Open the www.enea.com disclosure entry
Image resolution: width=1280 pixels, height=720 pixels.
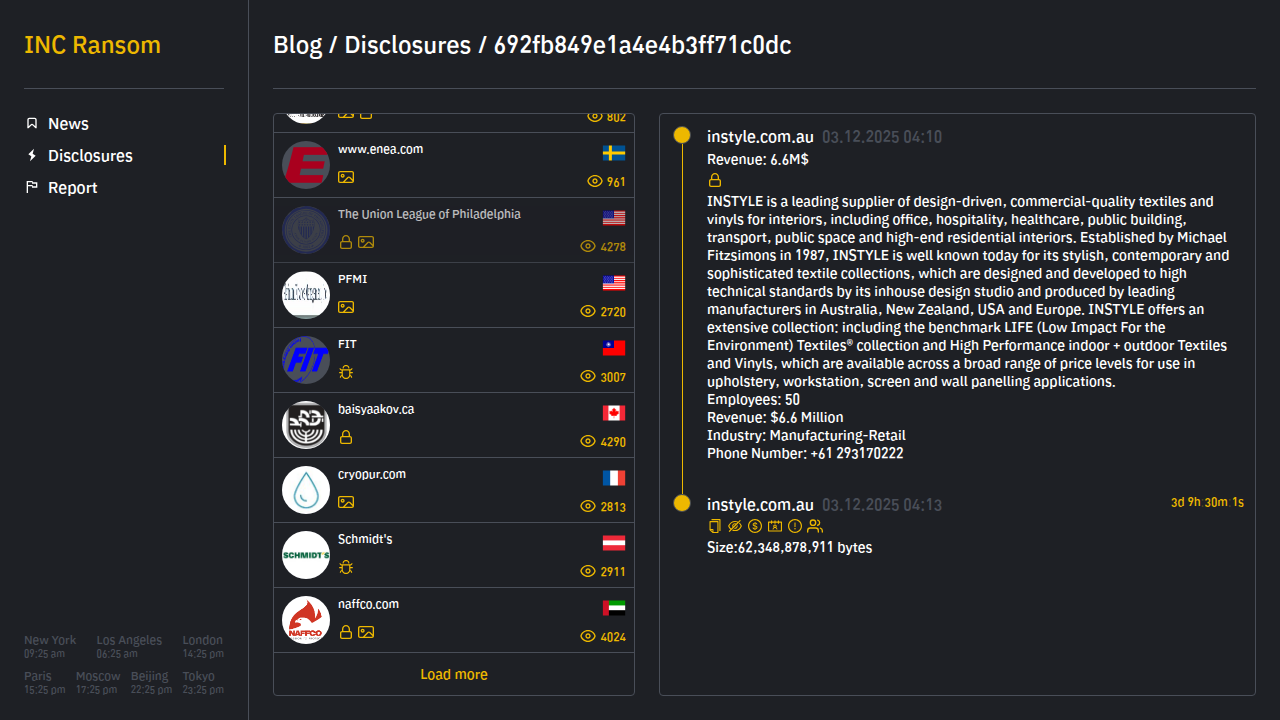[380, 150]
